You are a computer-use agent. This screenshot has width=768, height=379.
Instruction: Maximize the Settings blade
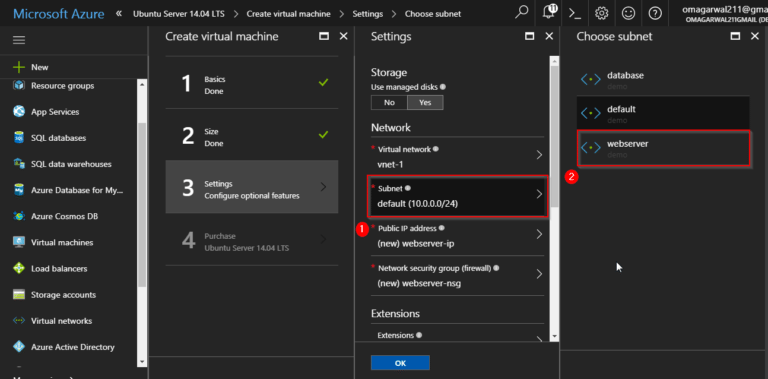pyautogui.click(x=528, y=36)
